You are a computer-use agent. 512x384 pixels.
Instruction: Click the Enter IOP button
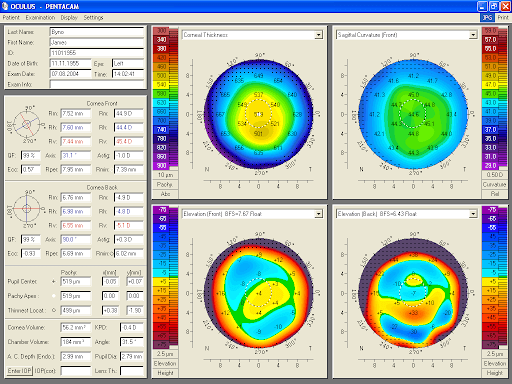point(20,371)
